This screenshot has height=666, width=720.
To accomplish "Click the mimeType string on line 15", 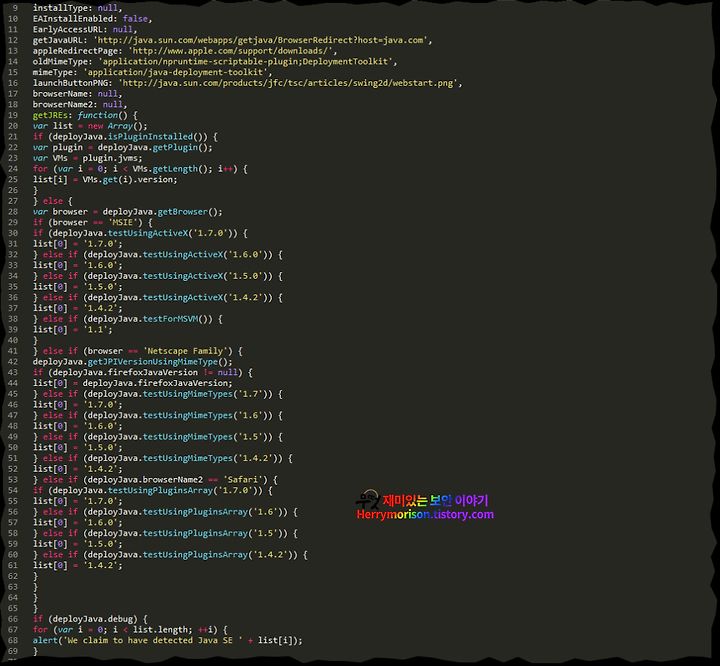I will 175,72.
